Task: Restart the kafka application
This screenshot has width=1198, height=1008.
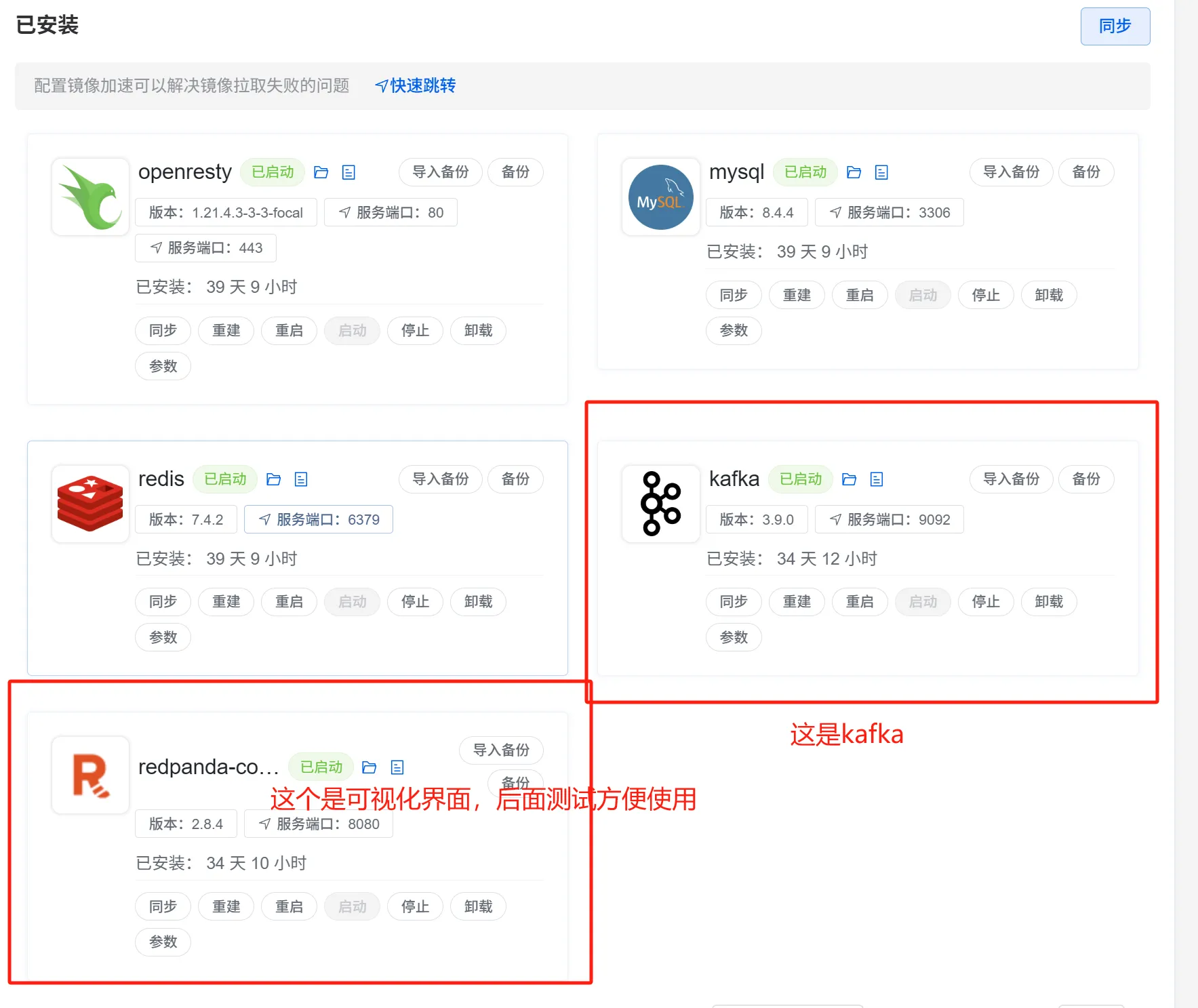Action: 860,602
